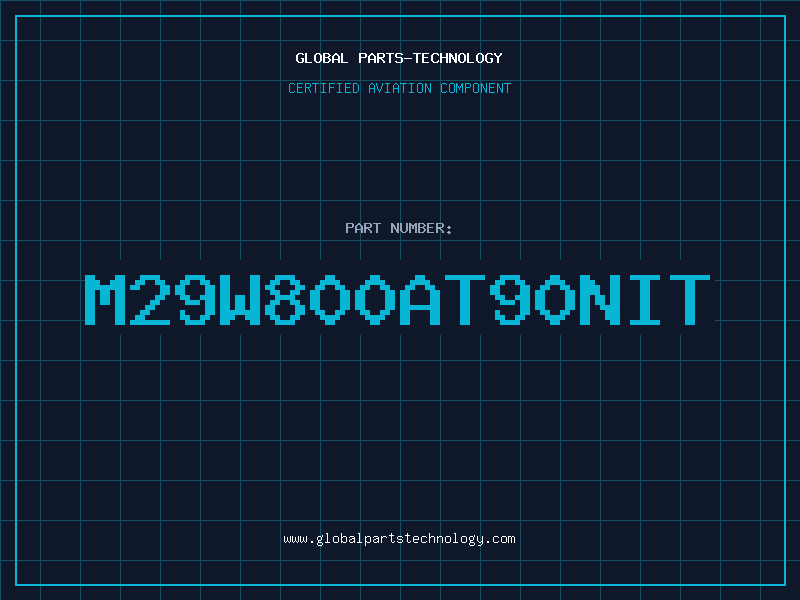Screen dimensions: 800x600
Task: Click the letter I in the large part number
Action: [x=645, y=299]
